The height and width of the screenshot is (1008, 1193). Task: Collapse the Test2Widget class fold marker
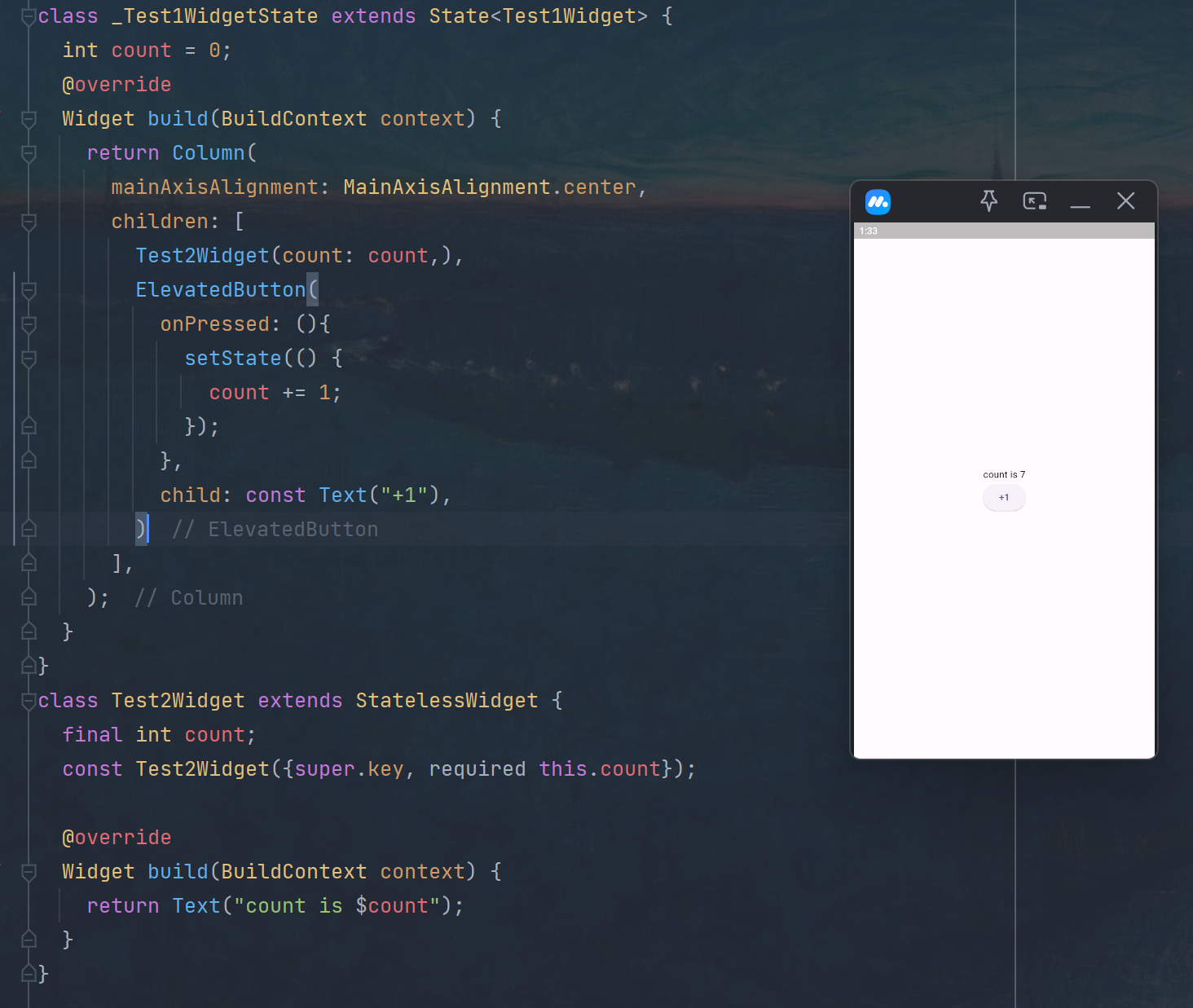tap(29, 701)
